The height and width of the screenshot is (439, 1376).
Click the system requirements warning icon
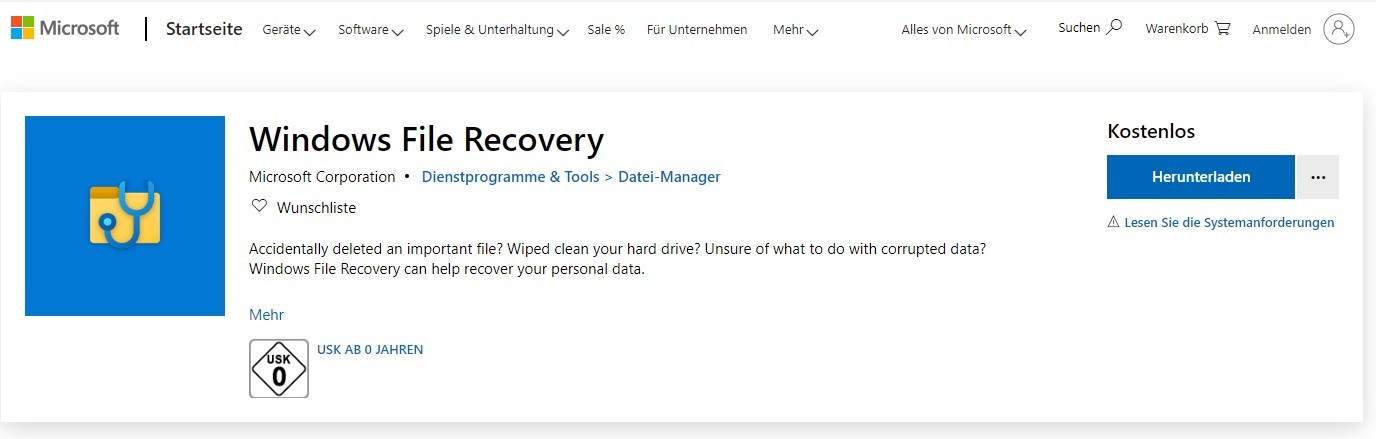[1113, 222]
